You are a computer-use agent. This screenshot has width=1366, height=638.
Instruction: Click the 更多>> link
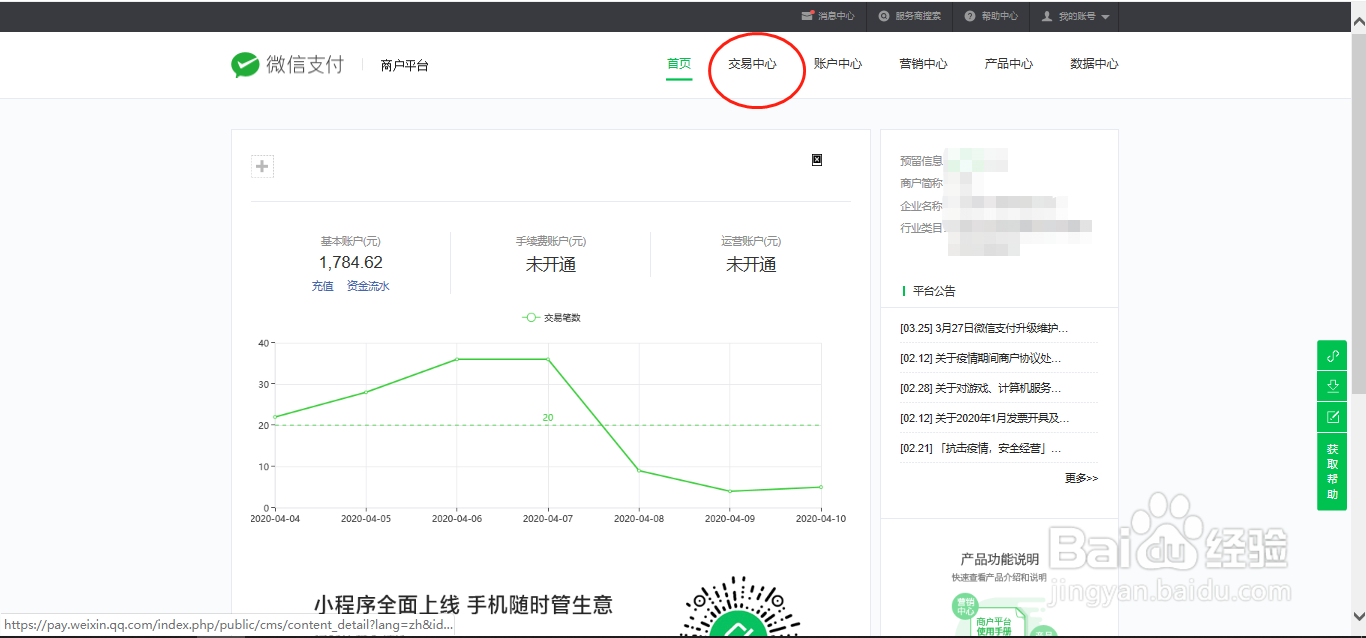pyautogui.click(x=1081, y=479)
